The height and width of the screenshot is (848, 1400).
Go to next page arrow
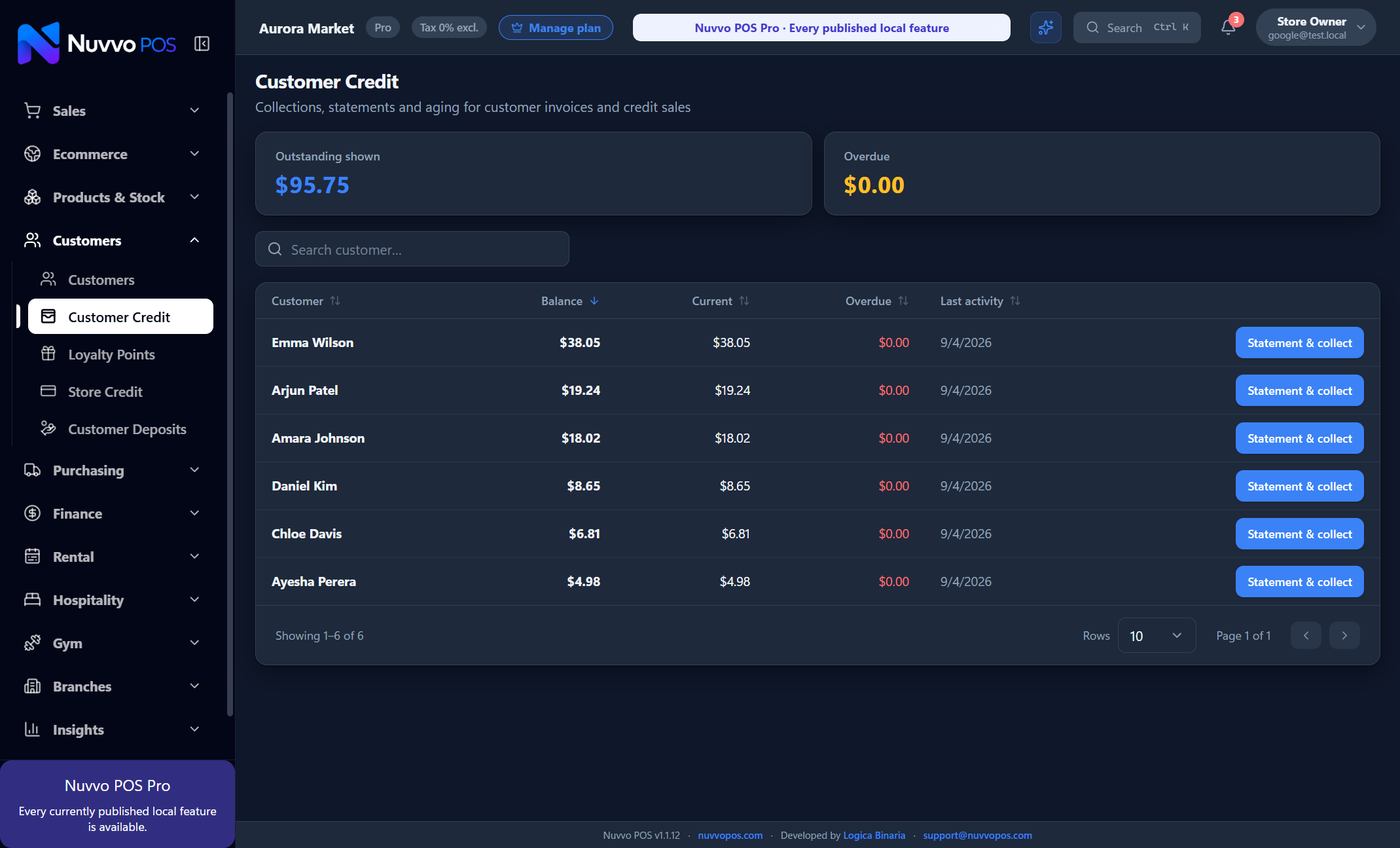pyautogui.click(x=1344, y=635)
